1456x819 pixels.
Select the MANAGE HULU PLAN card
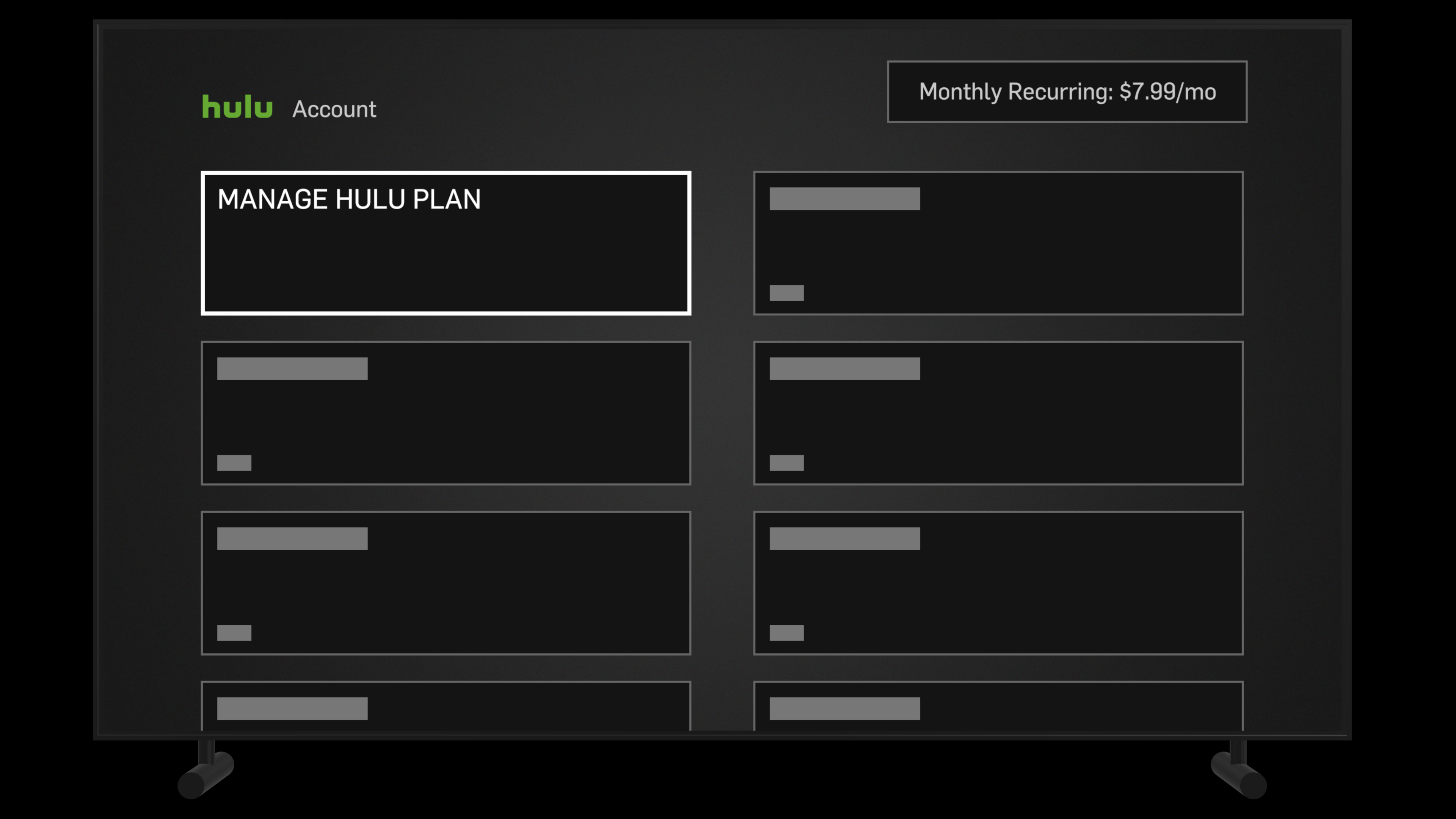(x=446, y=243)
